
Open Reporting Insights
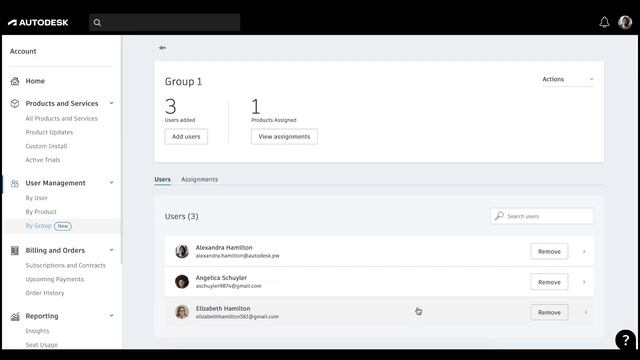[37, 331]
